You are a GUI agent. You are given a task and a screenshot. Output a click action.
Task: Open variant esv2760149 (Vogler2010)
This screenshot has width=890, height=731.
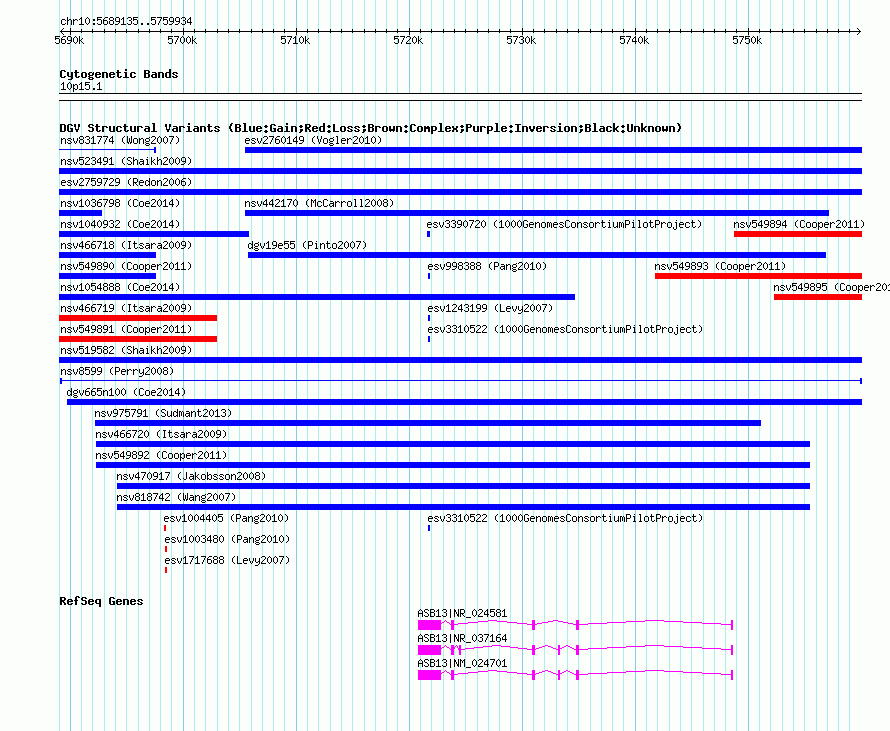pyautogui.click(x=313, y=140)
